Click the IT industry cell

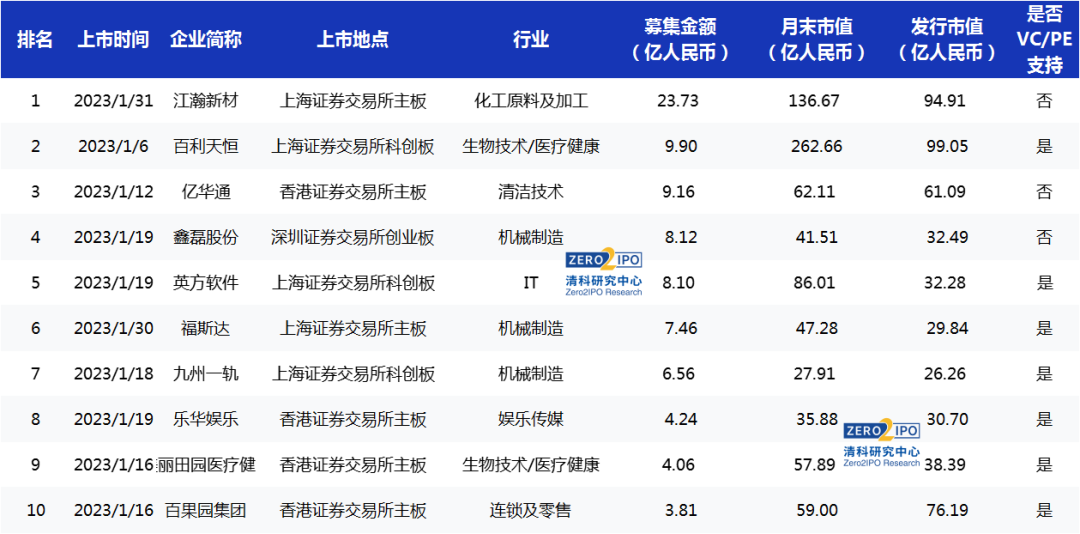click(x=531, y=283)
